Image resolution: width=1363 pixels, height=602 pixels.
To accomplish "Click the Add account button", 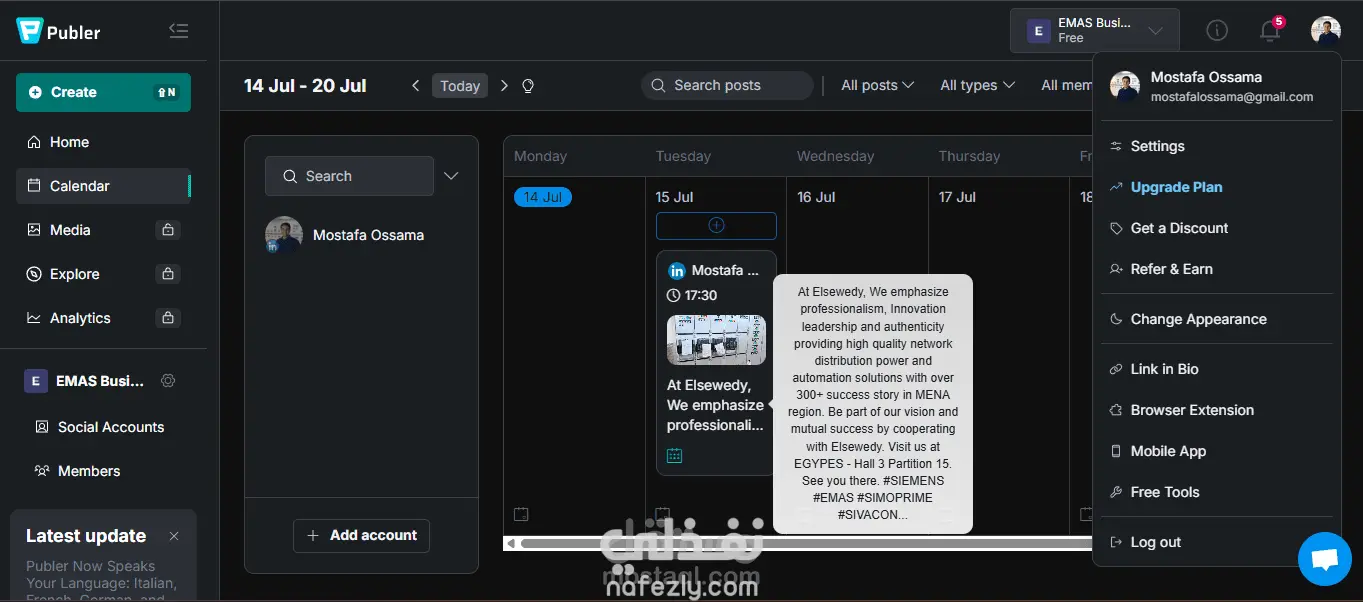I will (361, 535).
